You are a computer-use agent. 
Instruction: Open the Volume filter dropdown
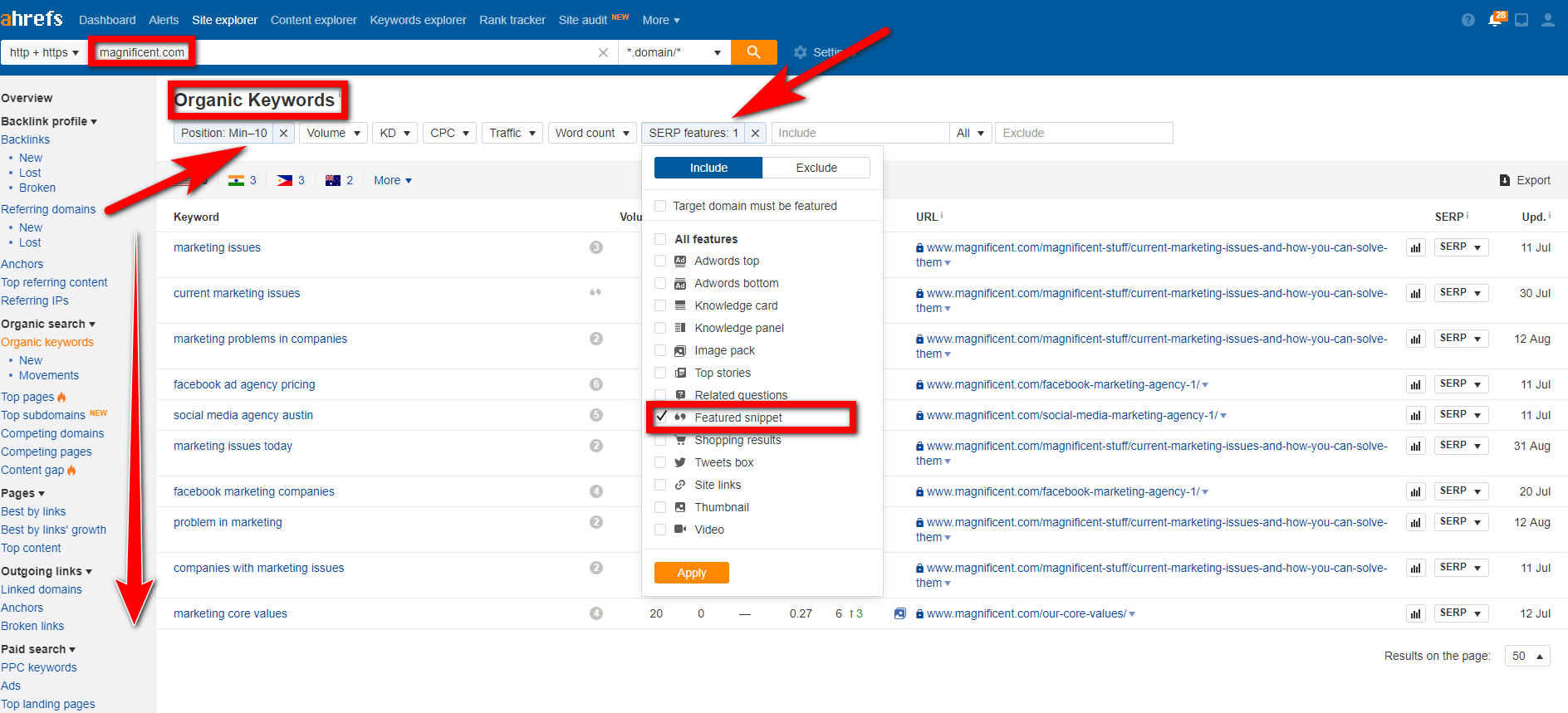click(334, 133)
